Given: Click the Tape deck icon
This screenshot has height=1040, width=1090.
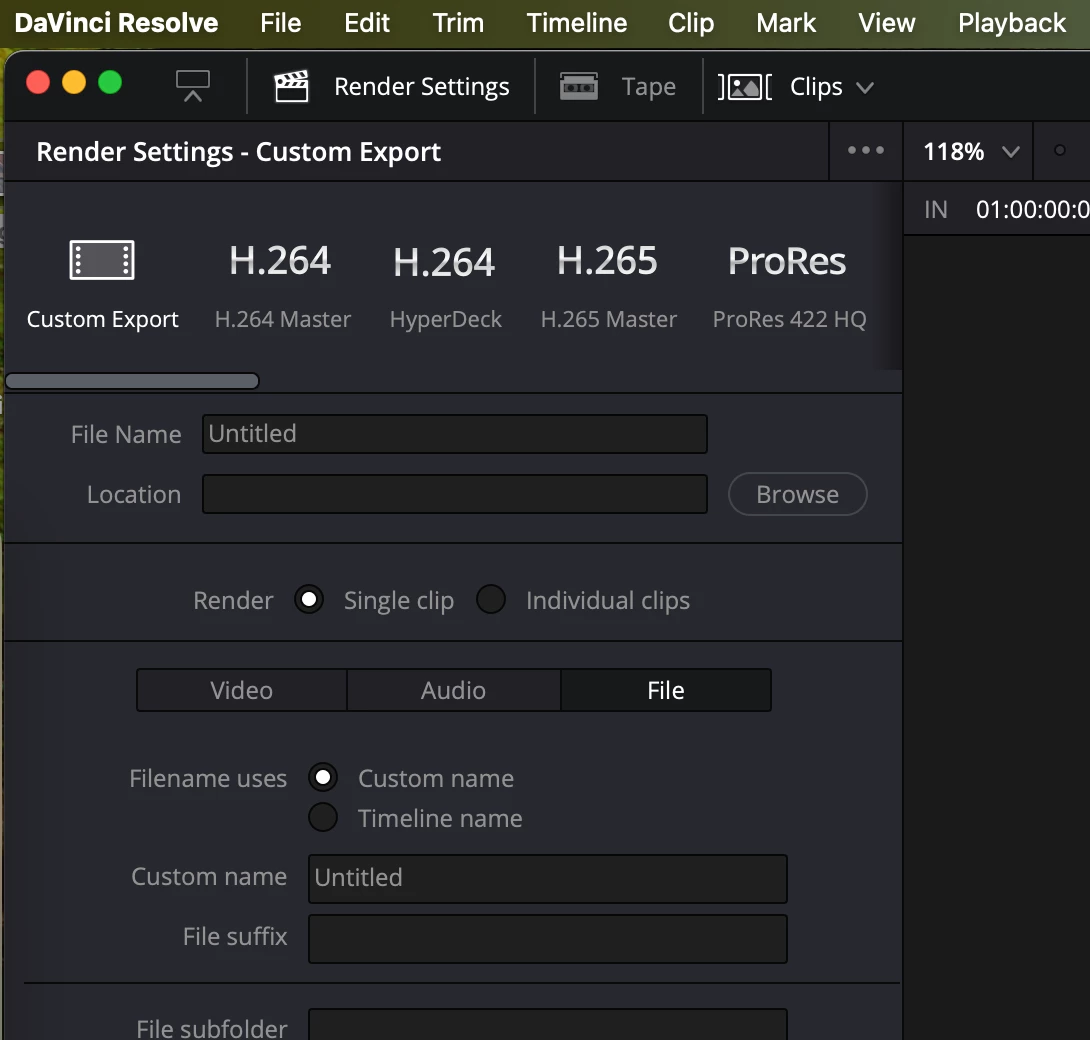Looking at the screenshot, I should click(579, 87).
